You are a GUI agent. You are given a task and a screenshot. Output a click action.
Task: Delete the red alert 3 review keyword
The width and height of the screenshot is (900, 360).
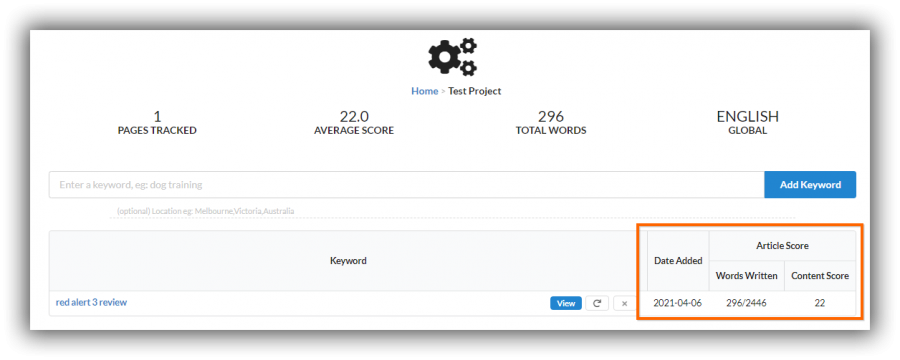pos(624,303)
